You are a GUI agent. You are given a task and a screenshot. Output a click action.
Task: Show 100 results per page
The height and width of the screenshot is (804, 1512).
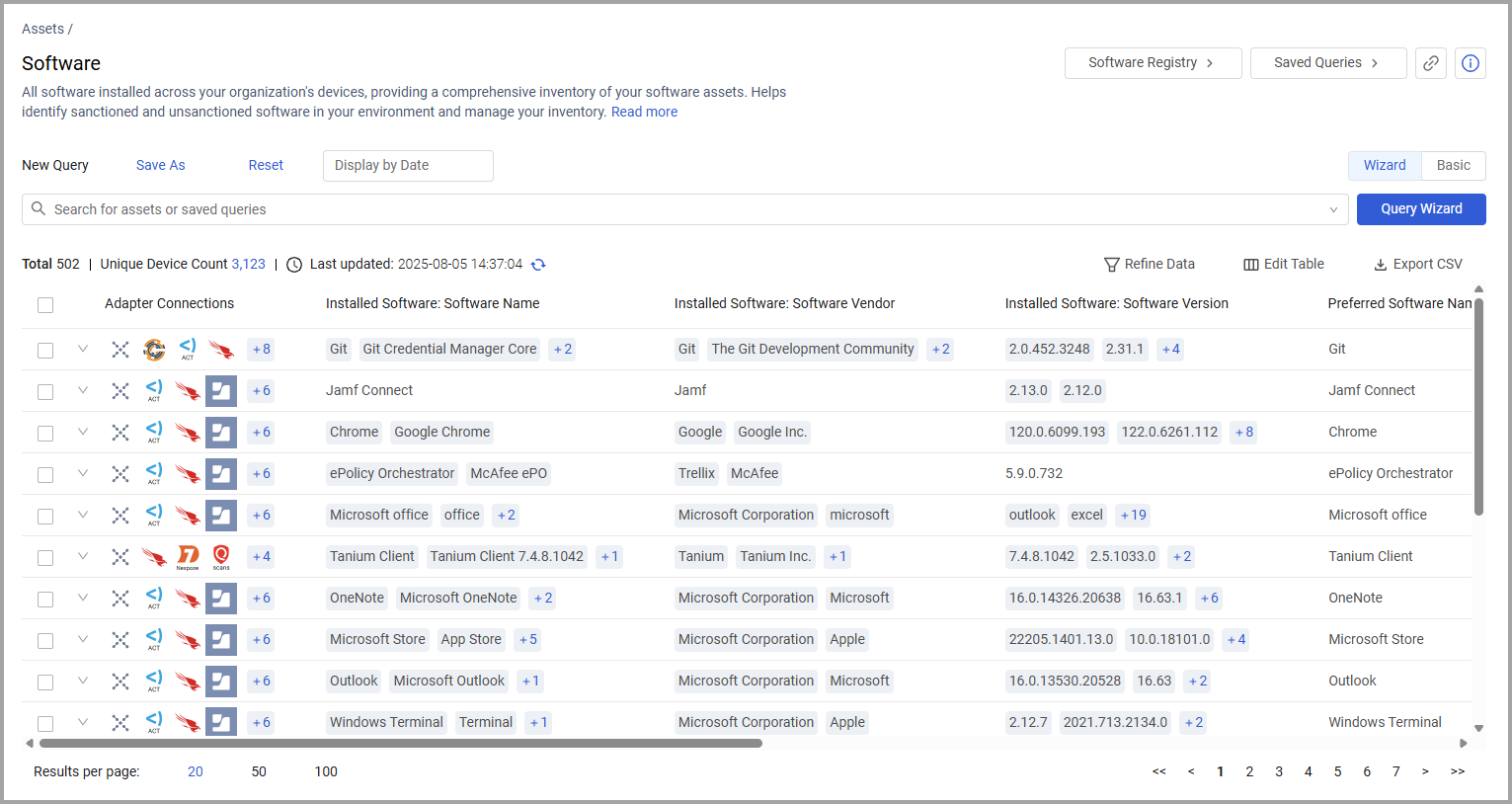tap(326, 771)
